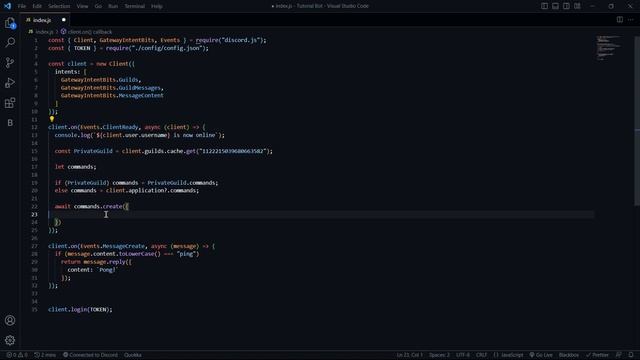Open the Edit menu
This screenshot has width=640, height=360.
click(37, 6)
